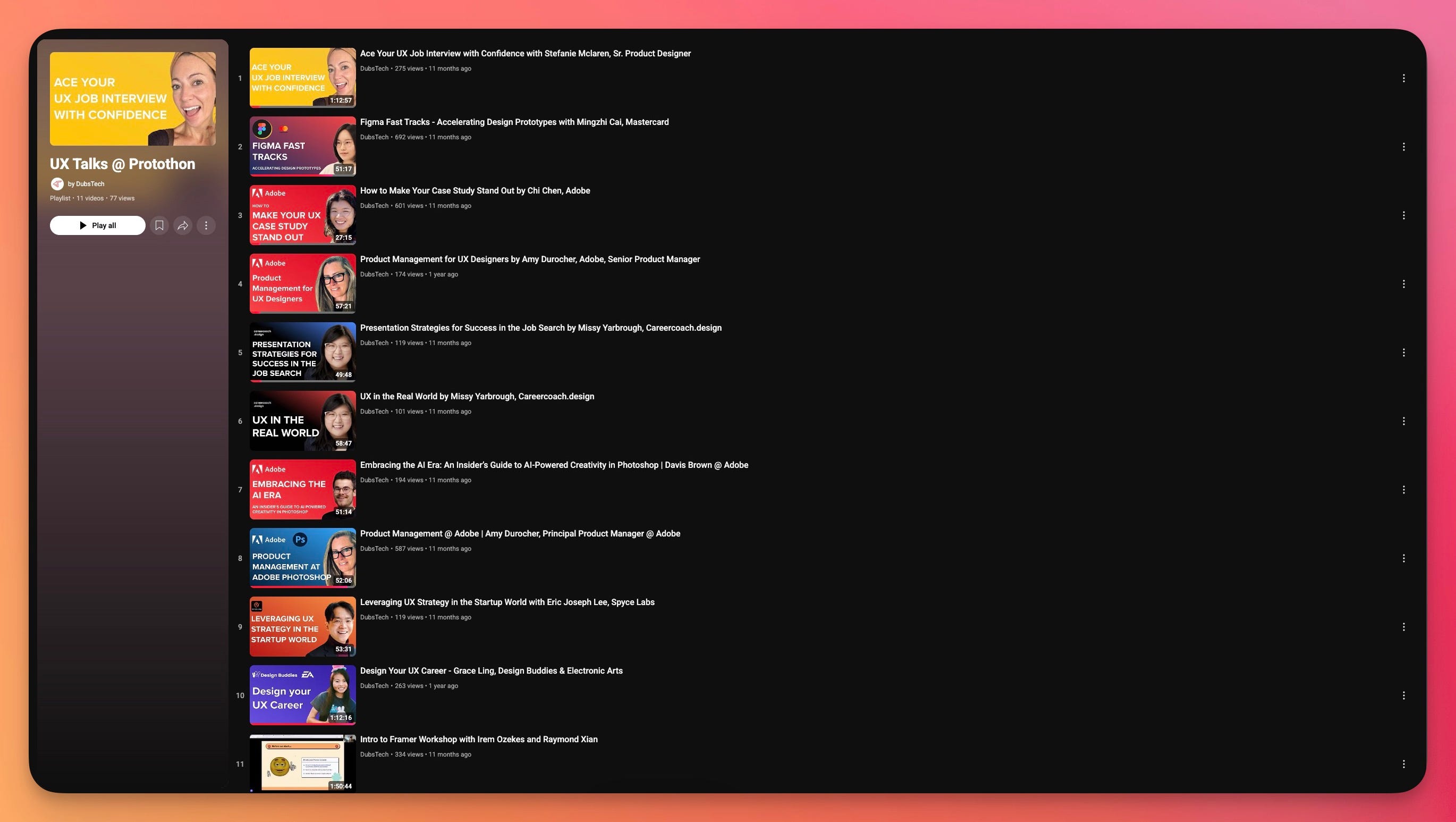Open options menu for Leveraging UX Strategy video
Screen dimensions: 1456x822
(x=1403, y=627)
